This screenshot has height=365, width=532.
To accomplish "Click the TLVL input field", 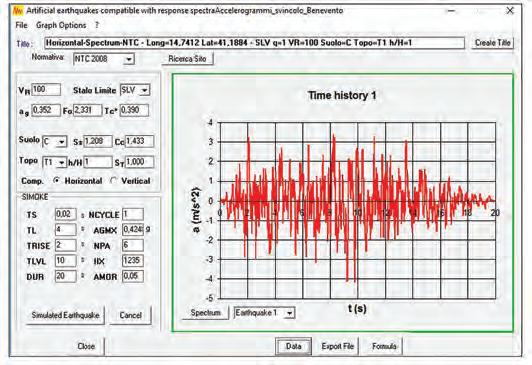I will pyautogui.click(x=66, y=261).
